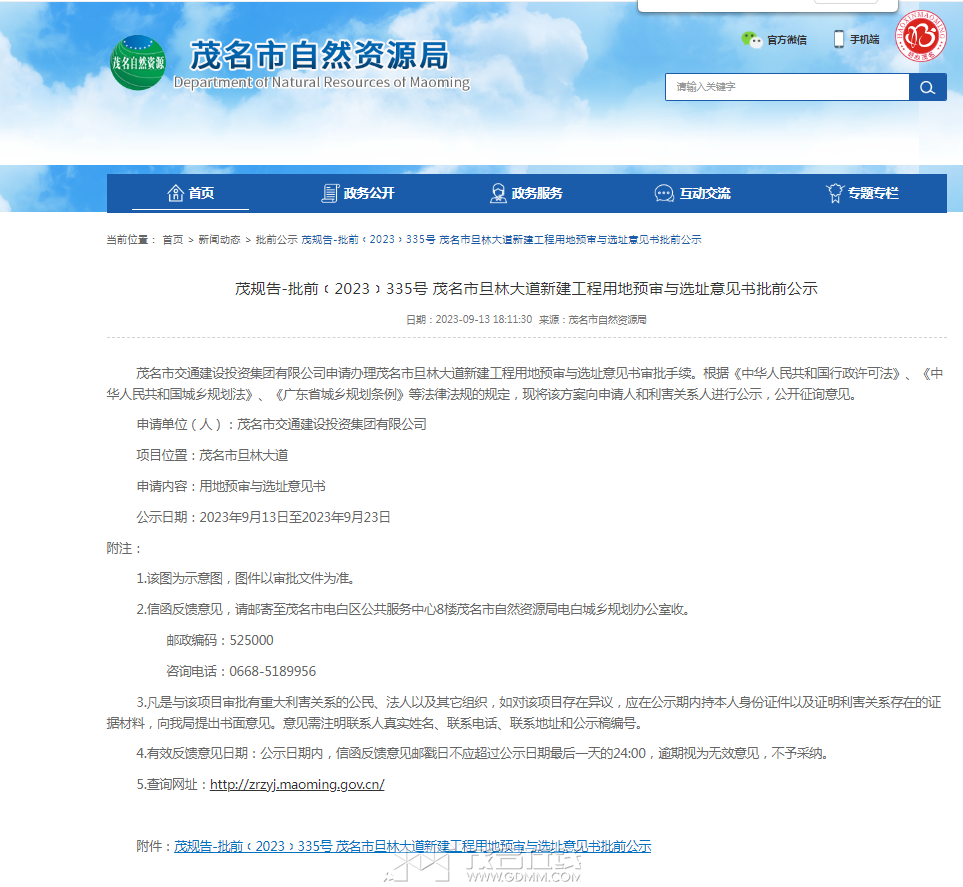Click the Department of Natural Resources subtitle
This screenshot has height=887, width=963.
[322, 82]
